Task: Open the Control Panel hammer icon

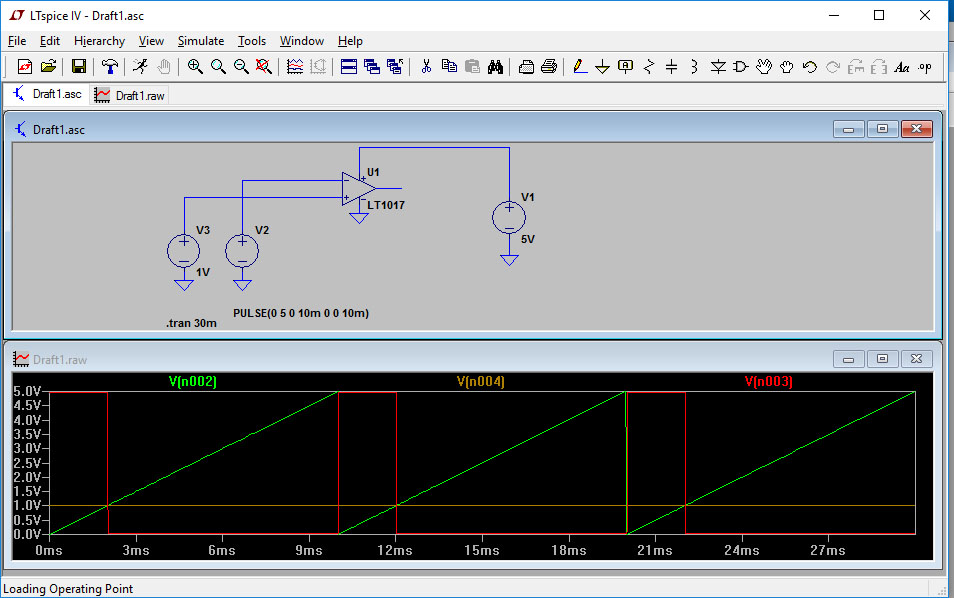Action: pyautogui.click(x=110, y=66)
